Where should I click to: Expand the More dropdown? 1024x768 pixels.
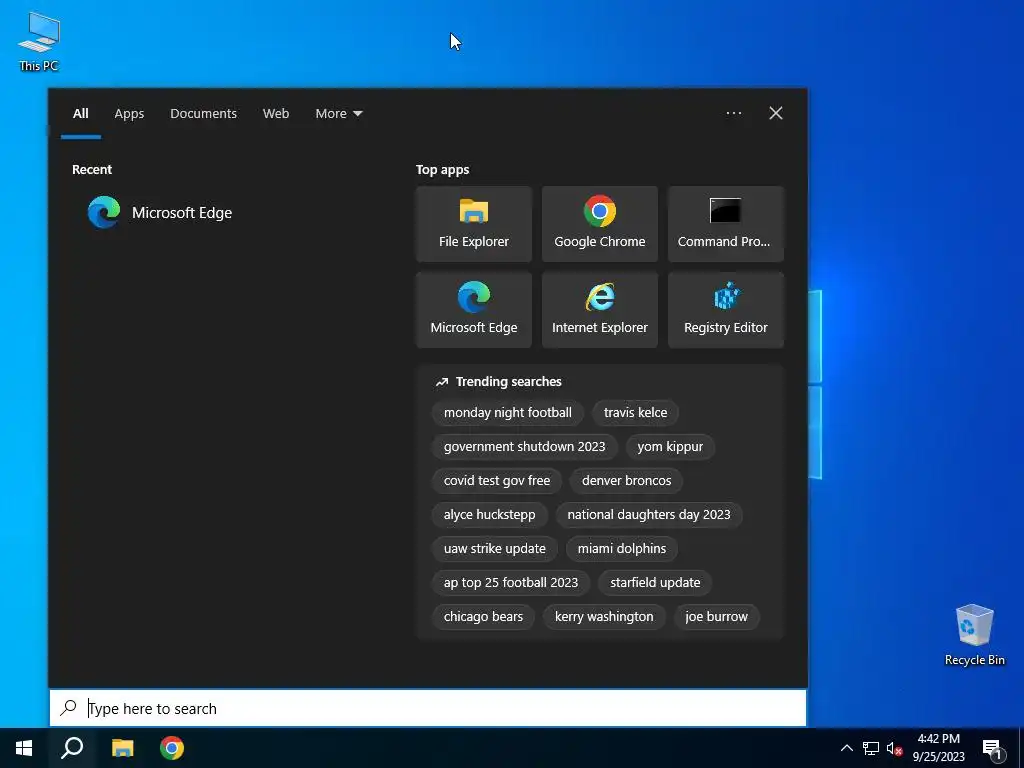coord(338,114)
